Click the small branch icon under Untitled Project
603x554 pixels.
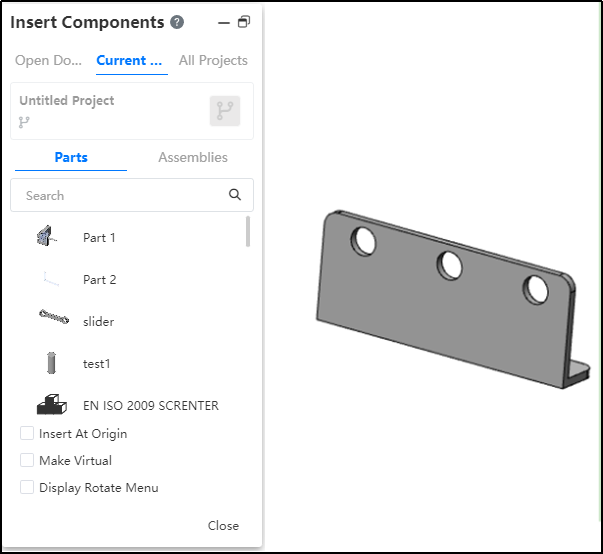24,122
